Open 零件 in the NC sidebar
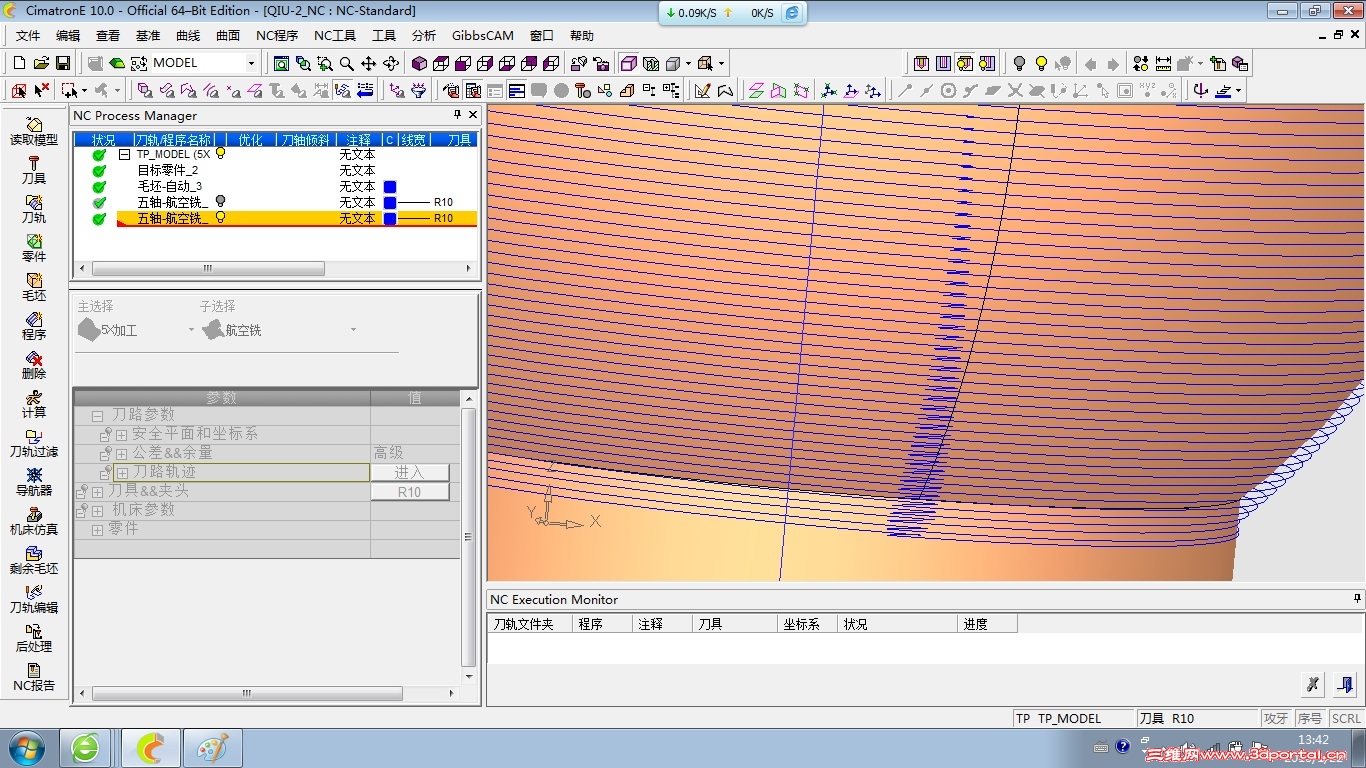The height and width of the screenshot is (768, 1366). (x=34, y=248)
